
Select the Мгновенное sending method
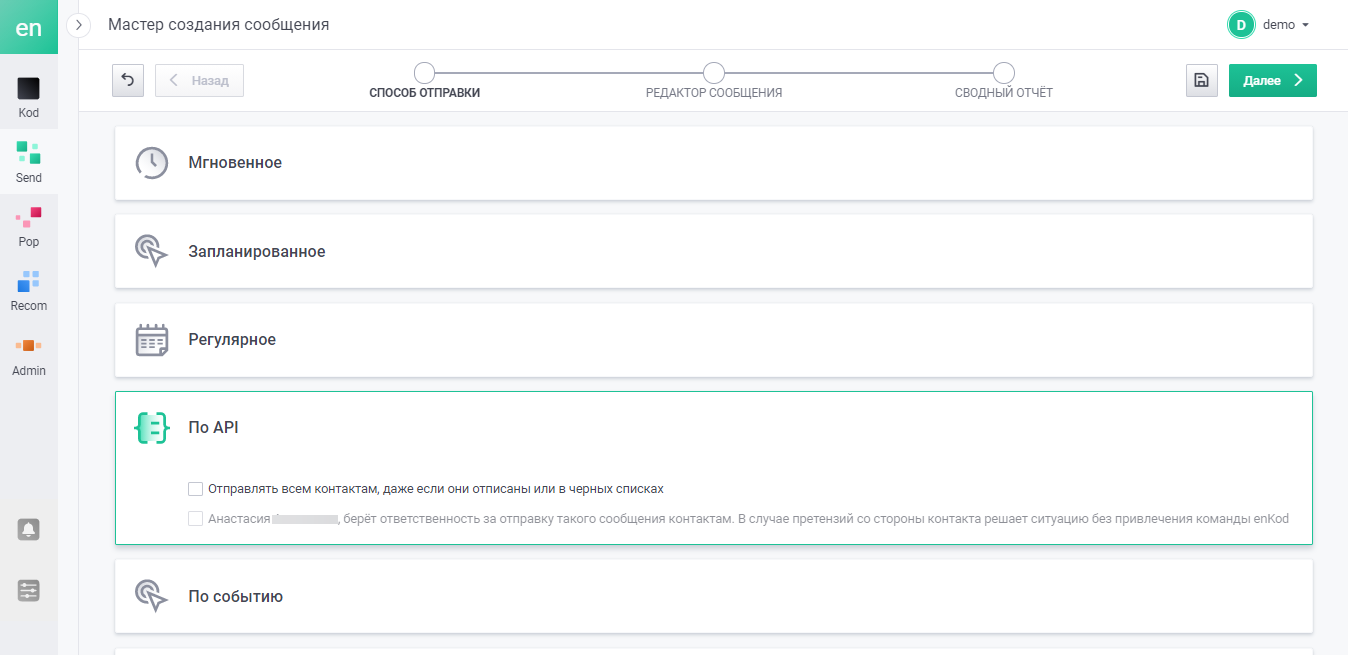tap(714, 163)
